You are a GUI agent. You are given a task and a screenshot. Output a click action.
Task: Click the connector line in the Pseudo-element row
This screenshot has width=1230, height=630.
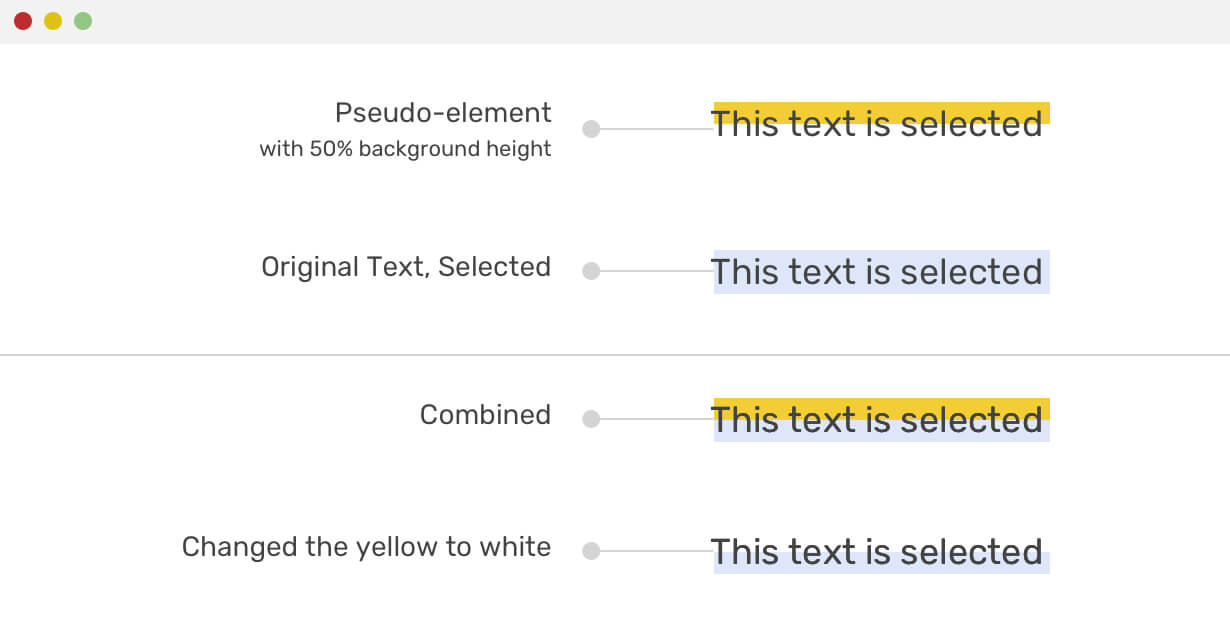pyautogui.click(x=655, y=129)
